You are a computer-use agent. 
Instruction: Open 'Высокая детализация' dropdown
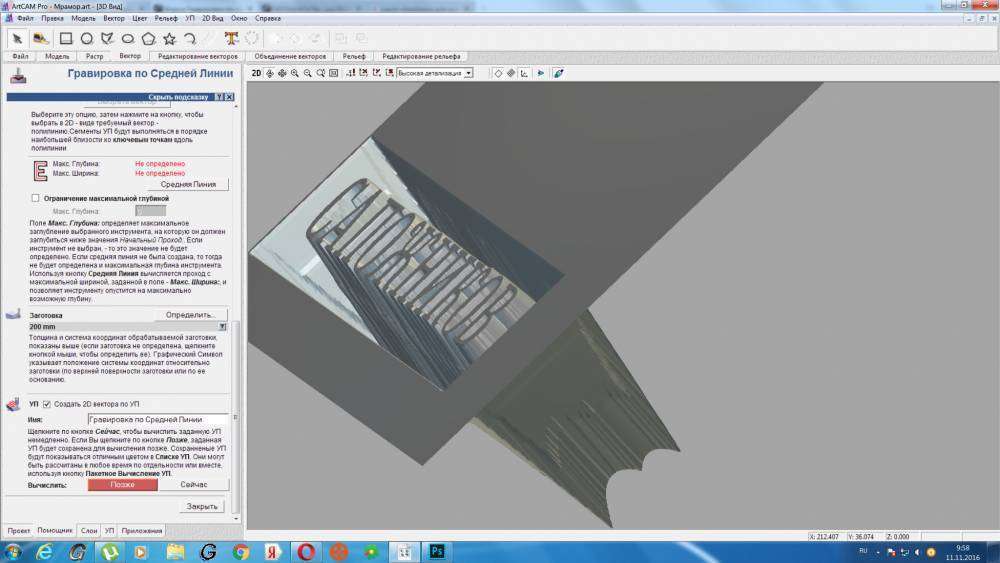[435, 73]
